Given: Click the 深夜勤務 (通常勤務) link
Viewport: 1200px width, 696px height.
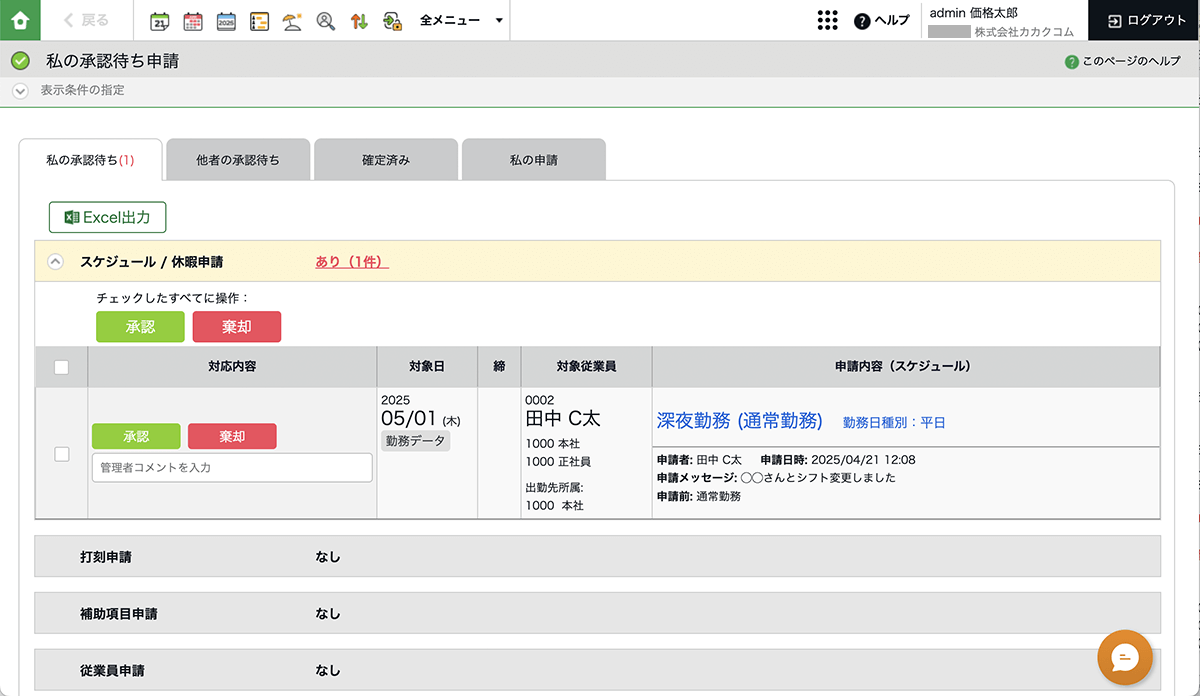Looking at the screenshot, I should pos(739,421).
